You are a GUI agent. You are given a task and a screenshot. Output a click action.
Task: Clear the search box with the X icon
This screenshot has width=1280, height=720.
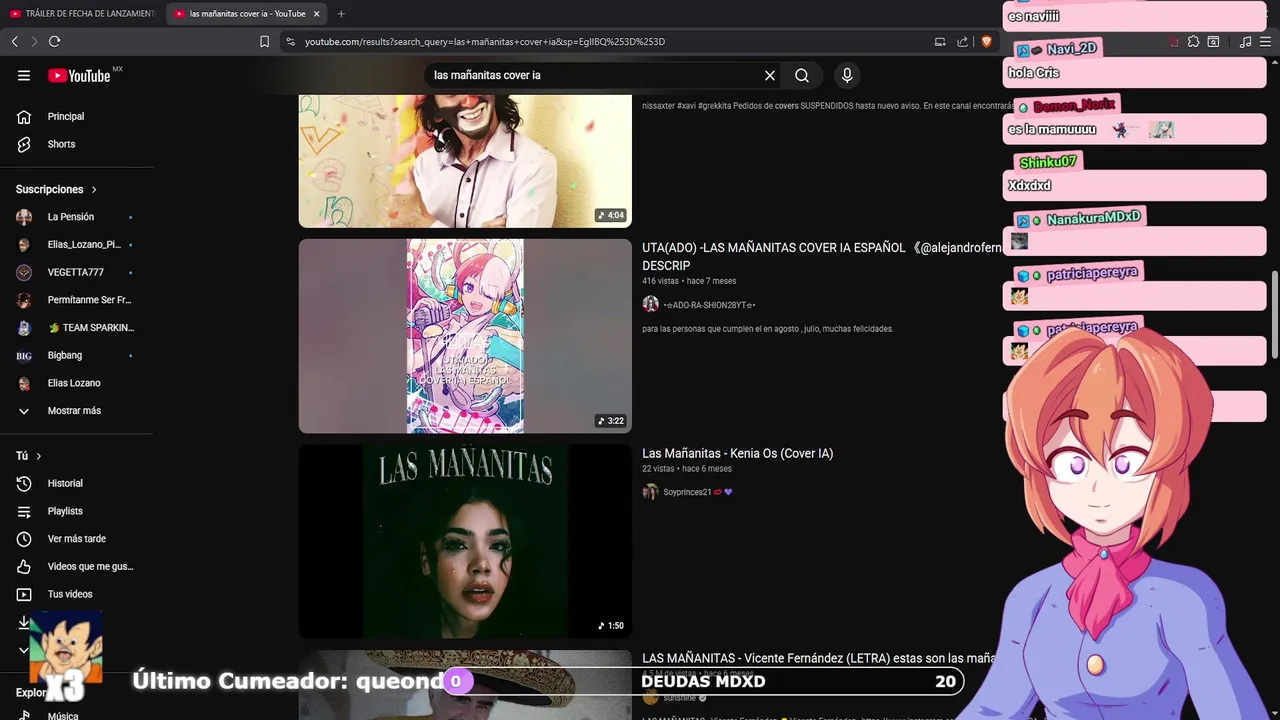click(770, 75)
